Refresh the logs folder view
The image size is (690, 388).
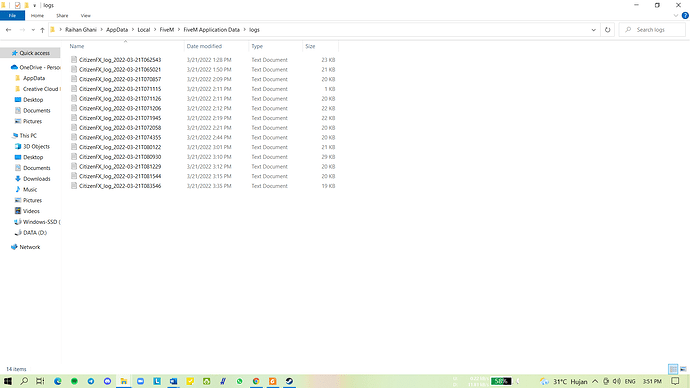click(607, 30)
